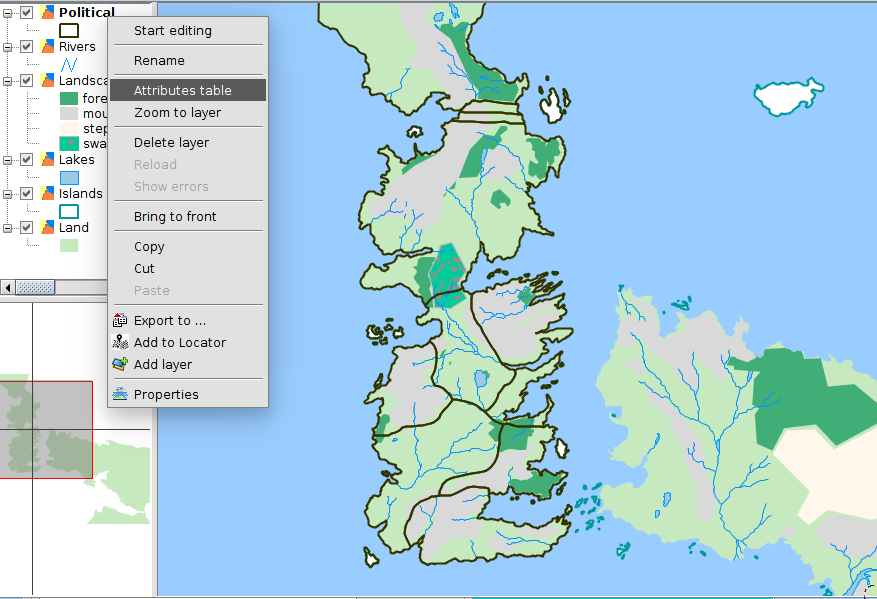Collapse the Islands layer legend
This screenshot has height=599, width=877.
tap(9, 194)
